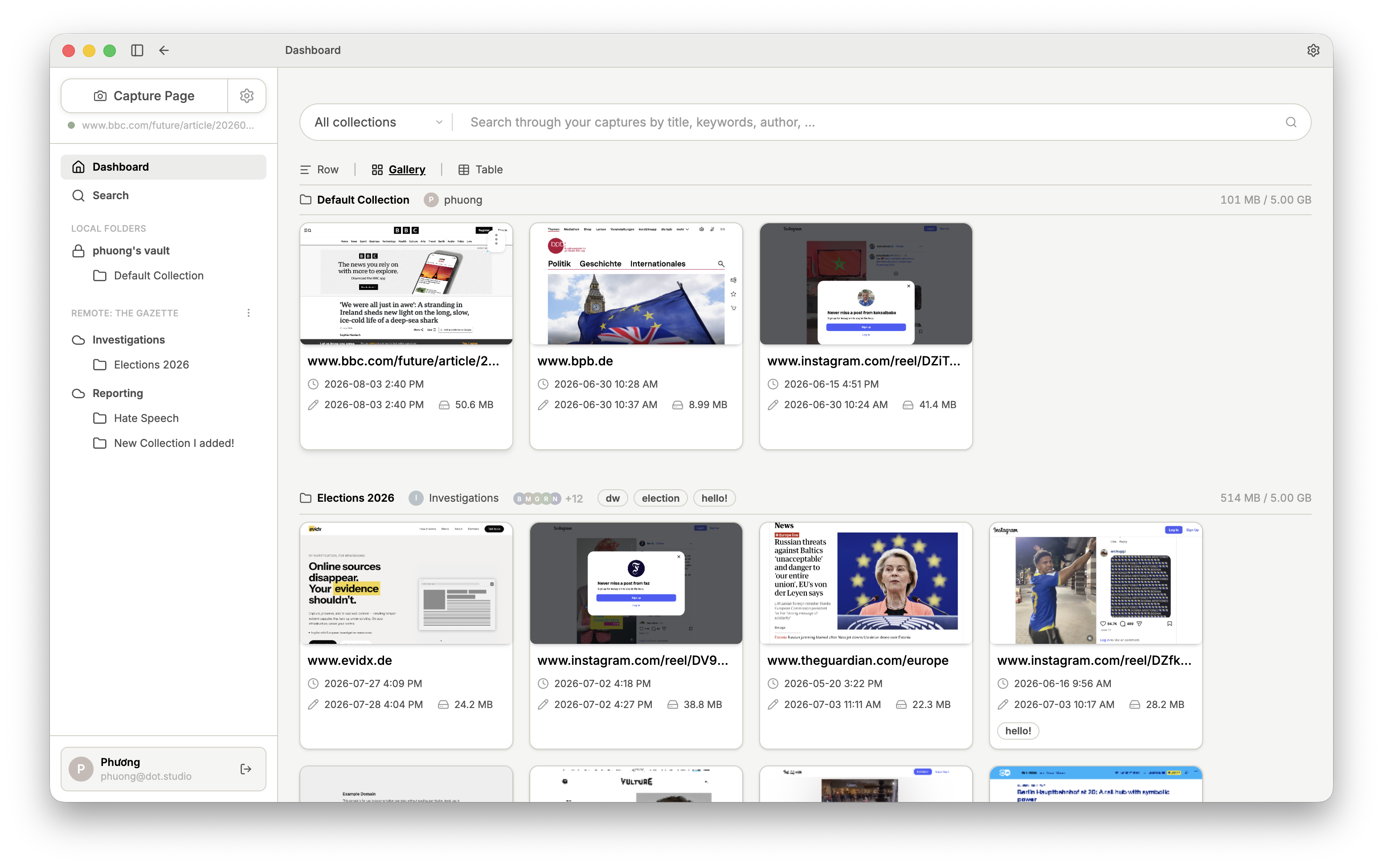Select phuong's vault local folder

point(164,251)
